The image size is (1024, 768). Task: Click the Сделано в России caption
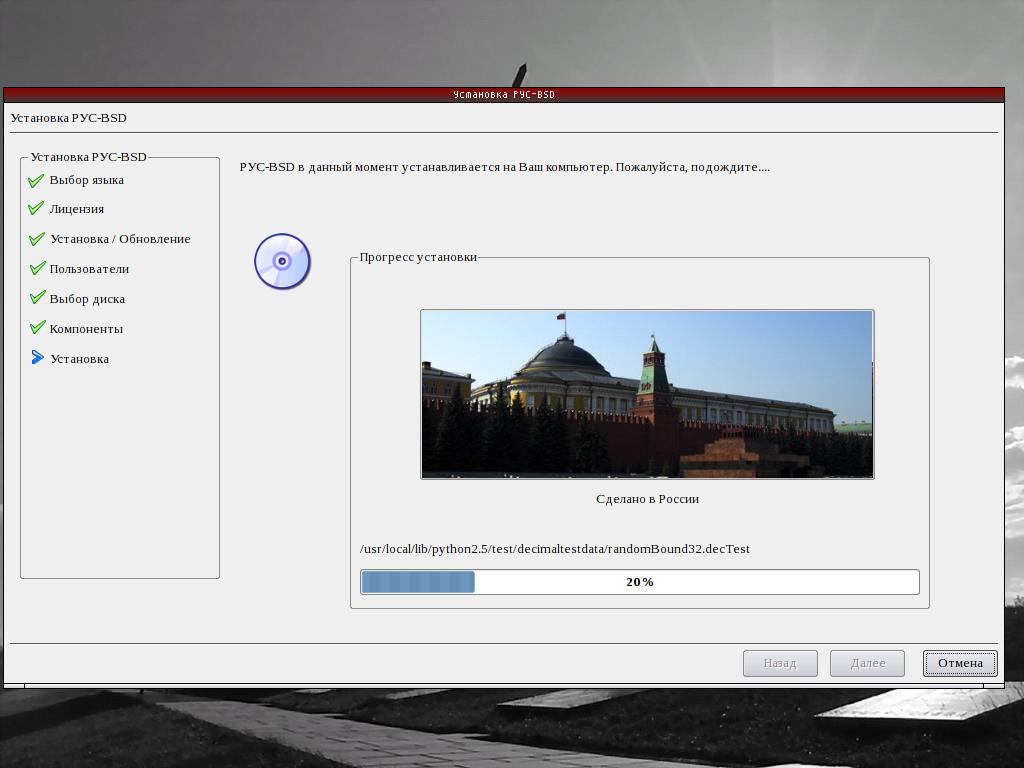tap(647, 499)
